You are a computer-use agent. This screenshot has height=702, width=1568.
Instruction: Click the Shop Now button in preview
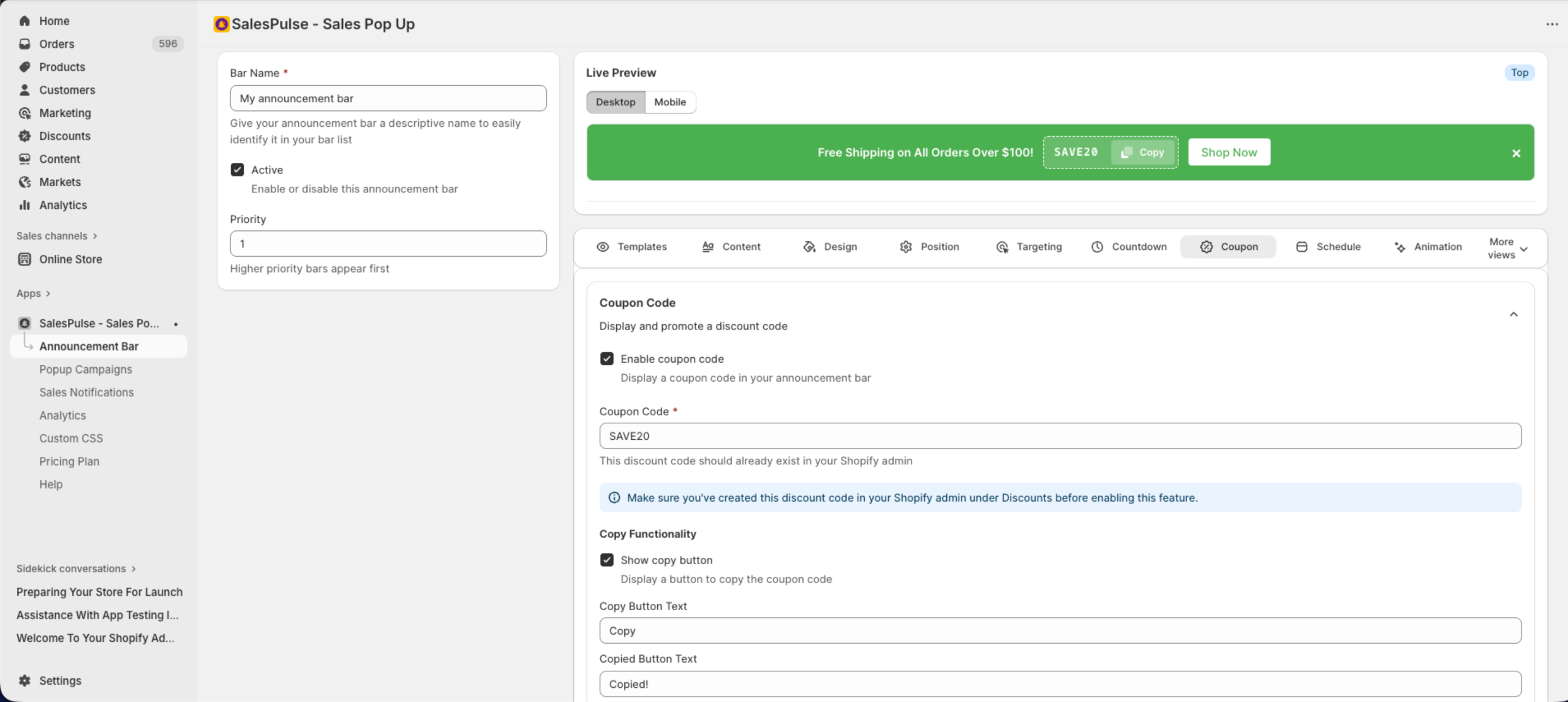click(x=1229, y=152)
